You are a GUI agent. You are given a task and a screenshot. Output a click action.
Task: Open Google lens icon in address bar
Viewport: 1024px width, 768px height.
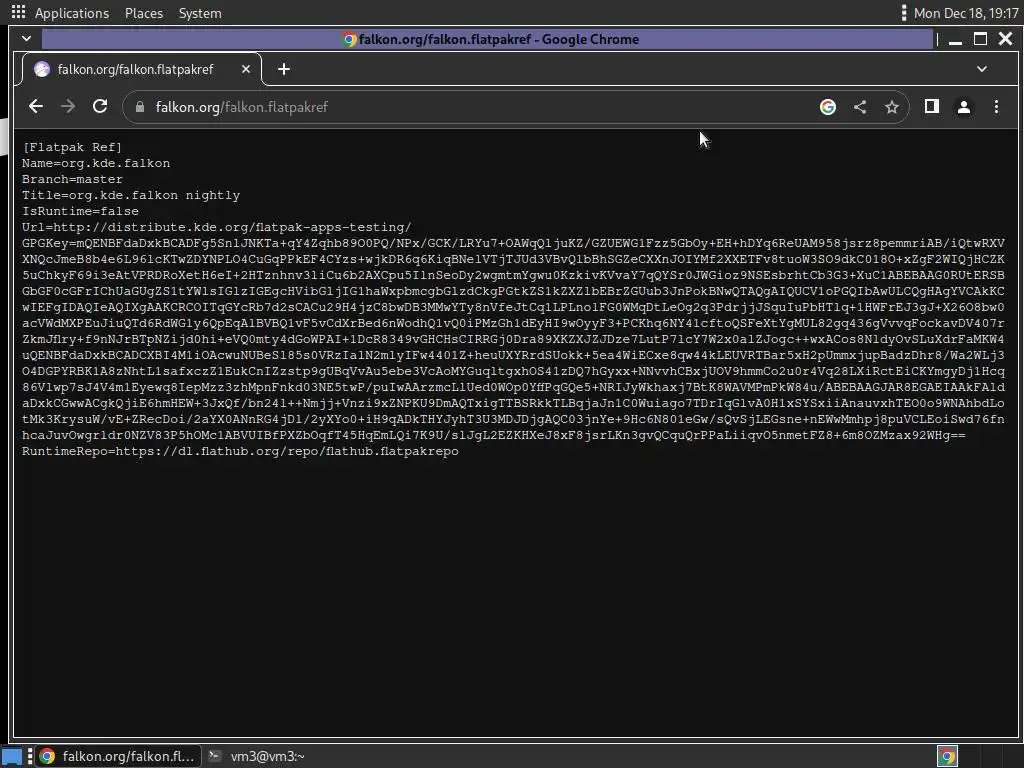pyautogui.click(x=827, y=107)
